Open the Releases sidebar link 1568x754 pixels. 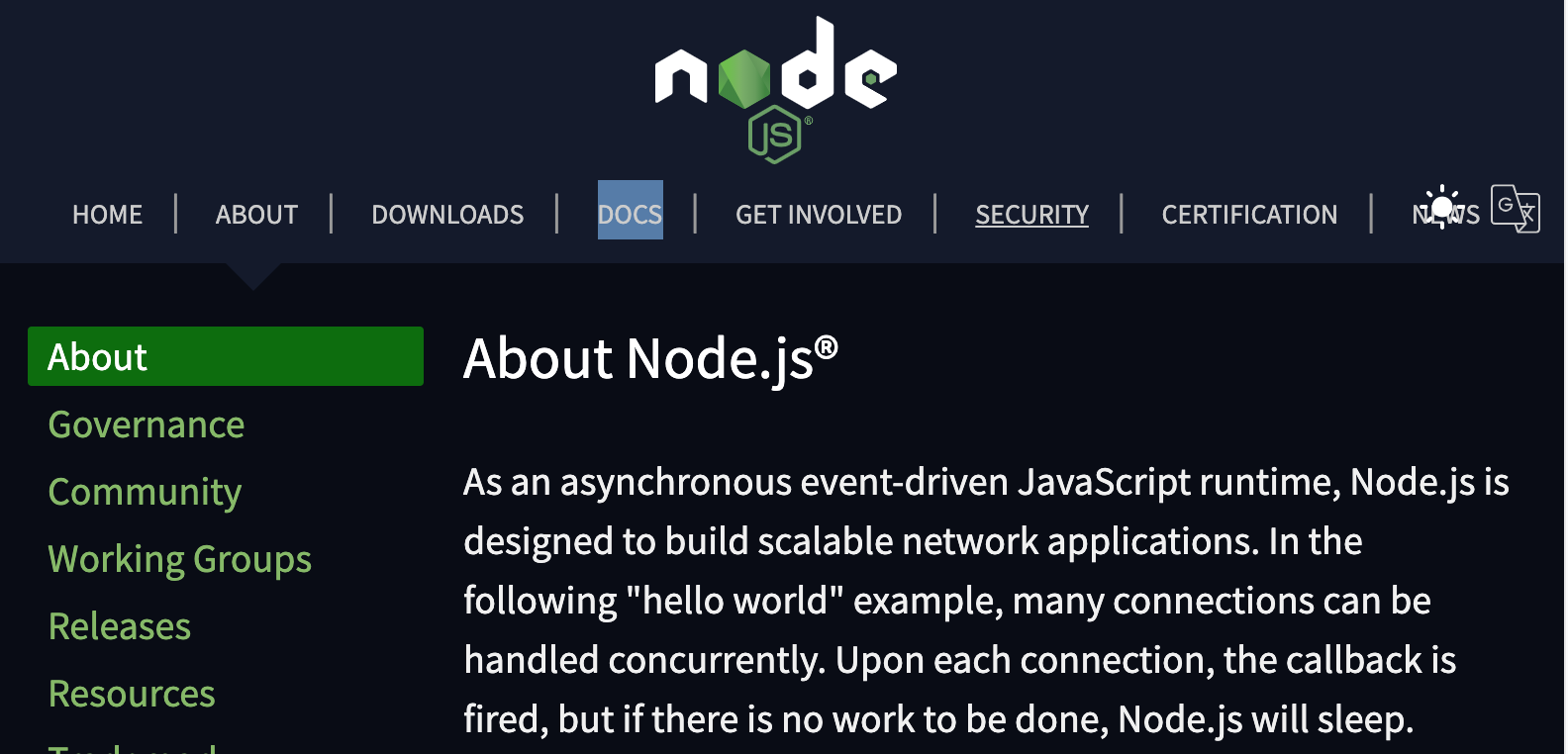pyautogui.click(x=120, y=626)
